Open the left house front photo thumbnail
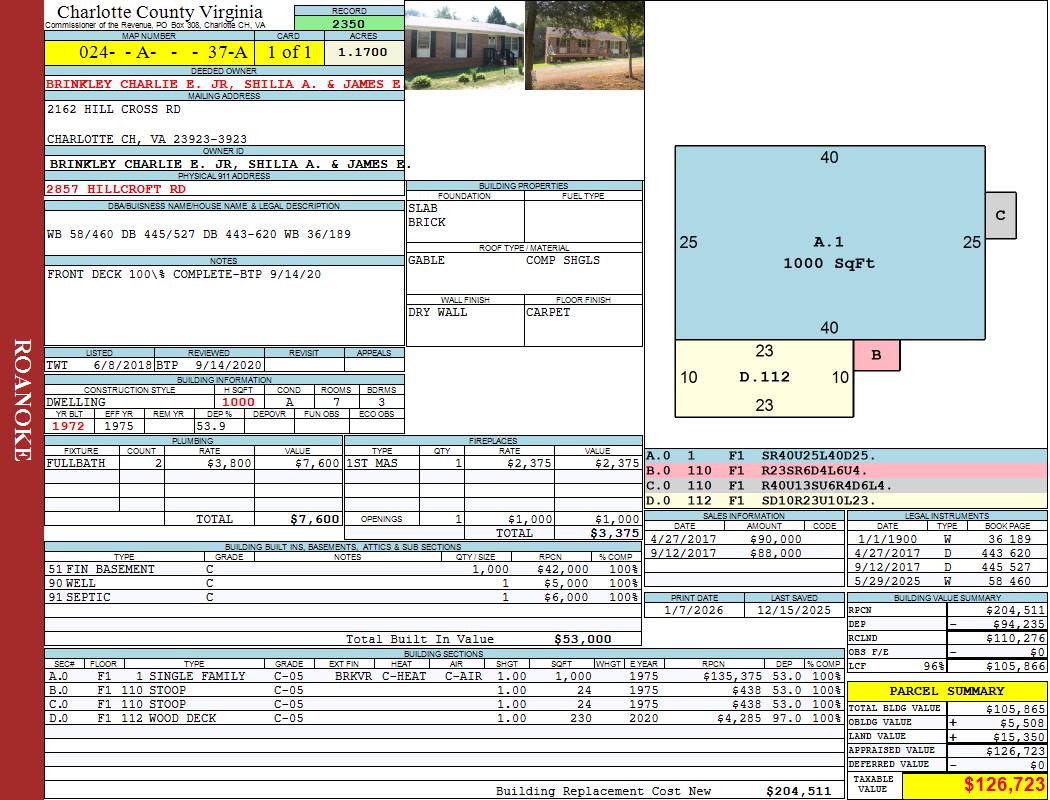The height and width of the screenshot is (800, 1050). (464, 45)
